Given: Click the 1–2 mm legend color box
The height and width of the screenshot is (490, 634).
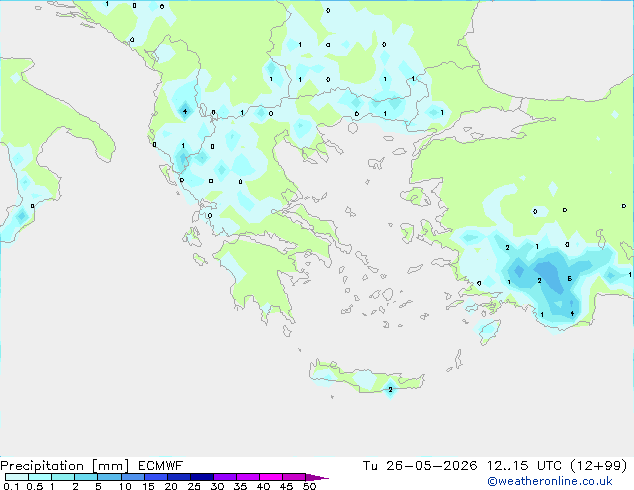Looking at the screenshot, I should click(63, 477).
